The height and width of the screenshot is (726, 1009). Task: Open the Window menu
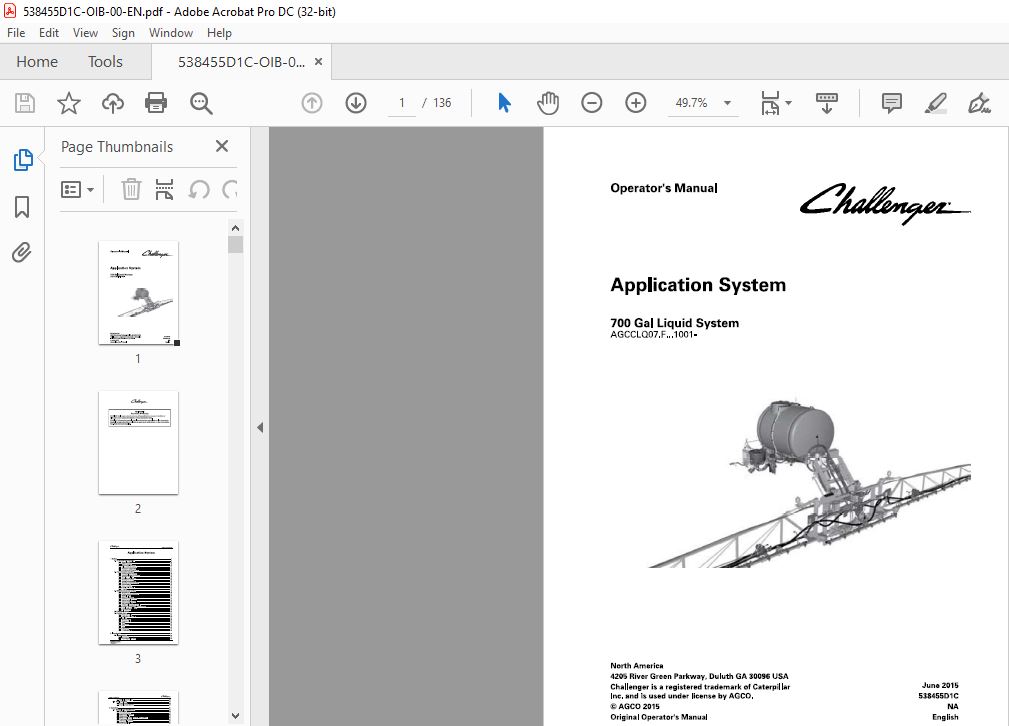pos(171,33)
